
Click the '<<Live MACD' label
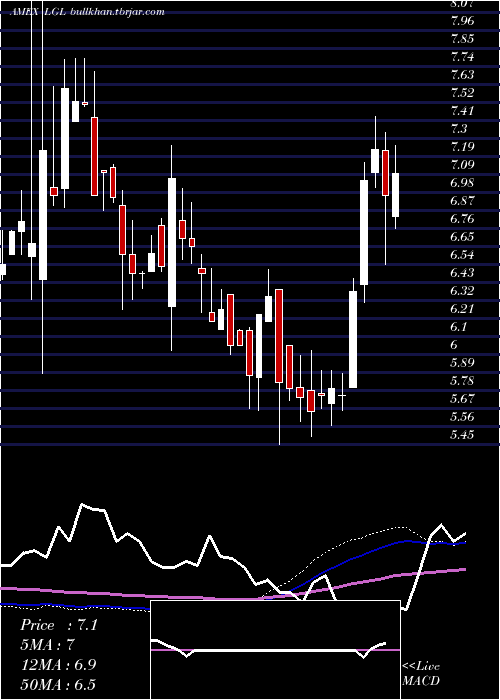pyautogui.click(x=421, y=673)
